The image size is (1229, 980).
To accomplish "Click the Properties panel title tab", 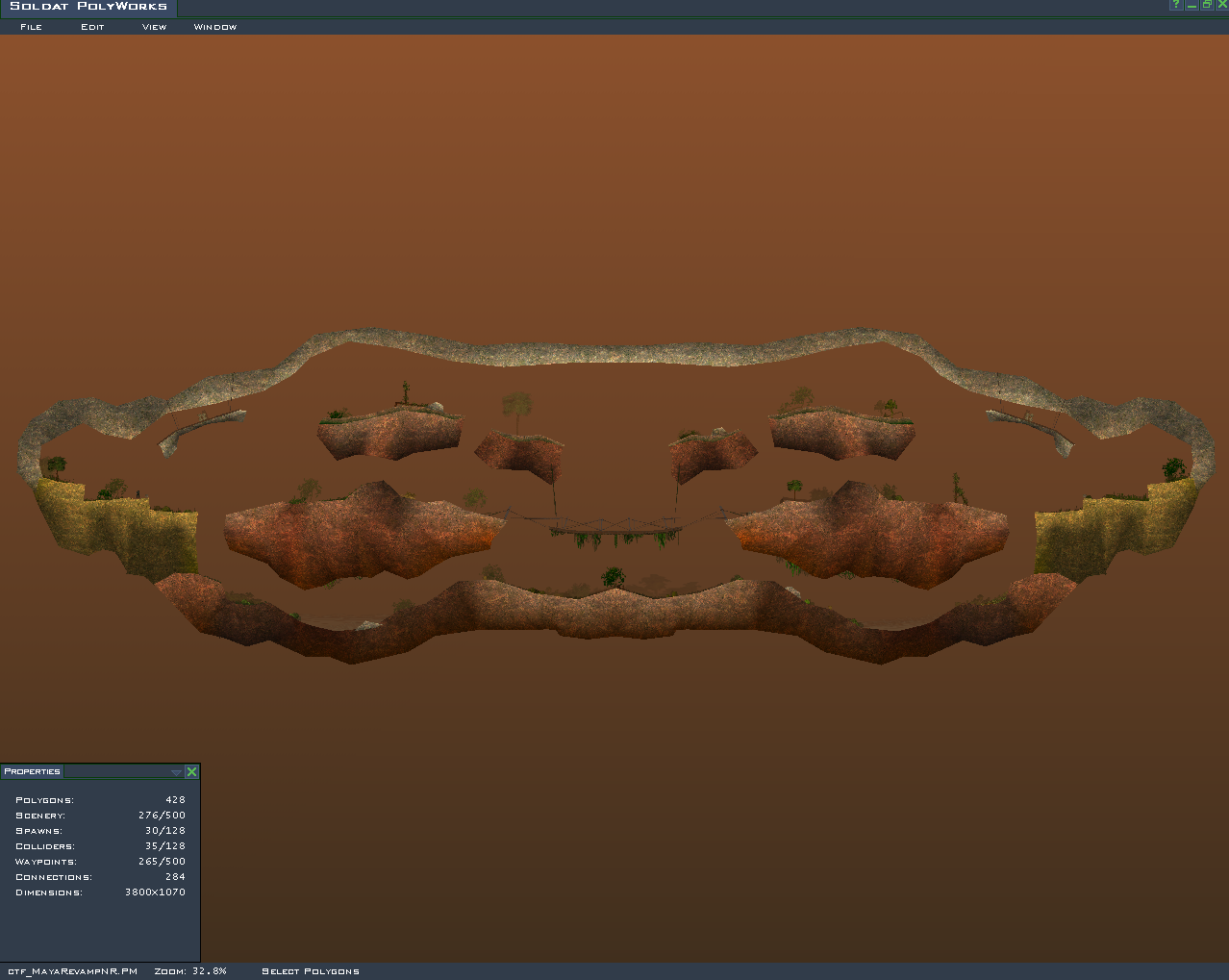I will pos(32,771).
